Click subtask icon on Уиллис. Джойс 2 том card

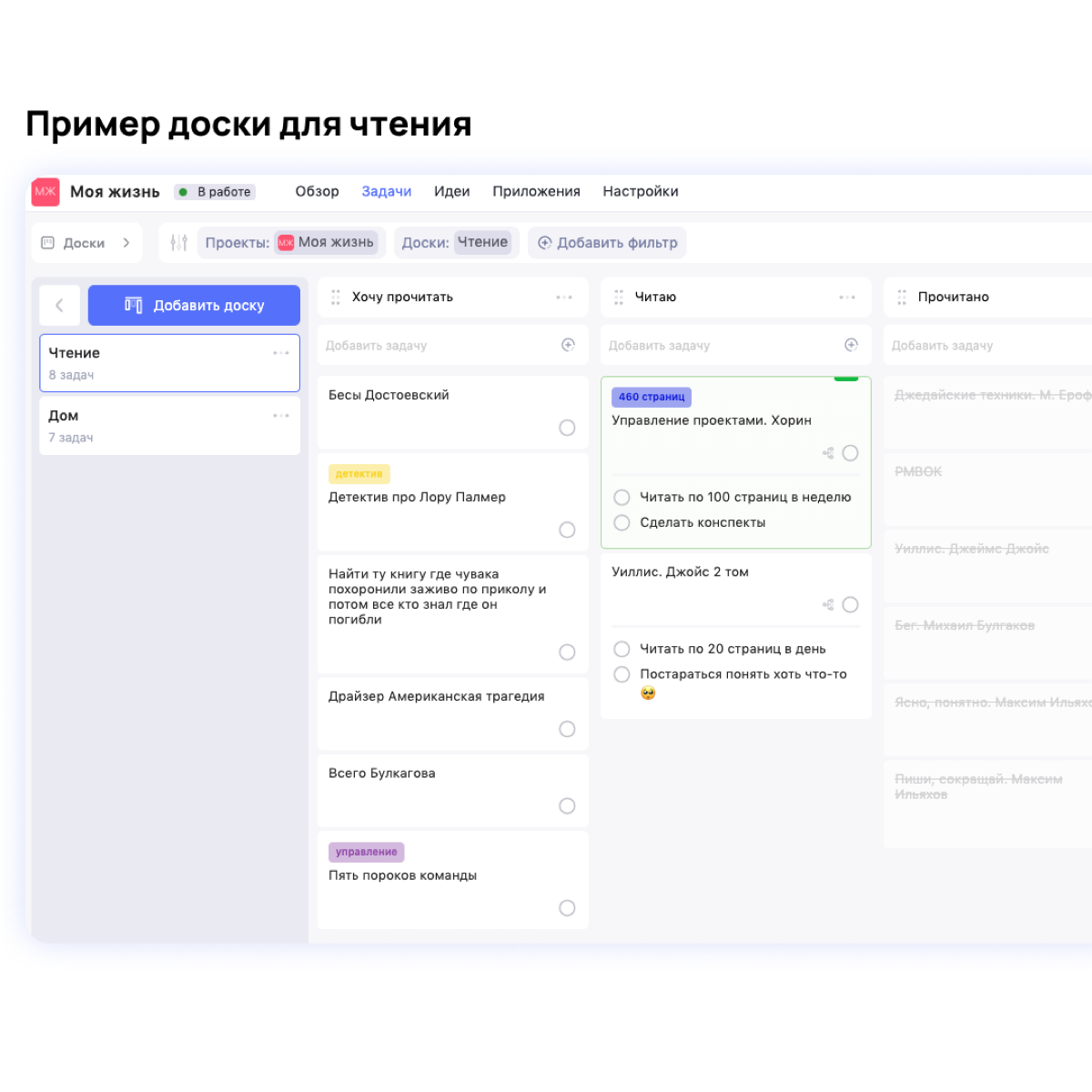pyautogui.click(x=828, y=605)
